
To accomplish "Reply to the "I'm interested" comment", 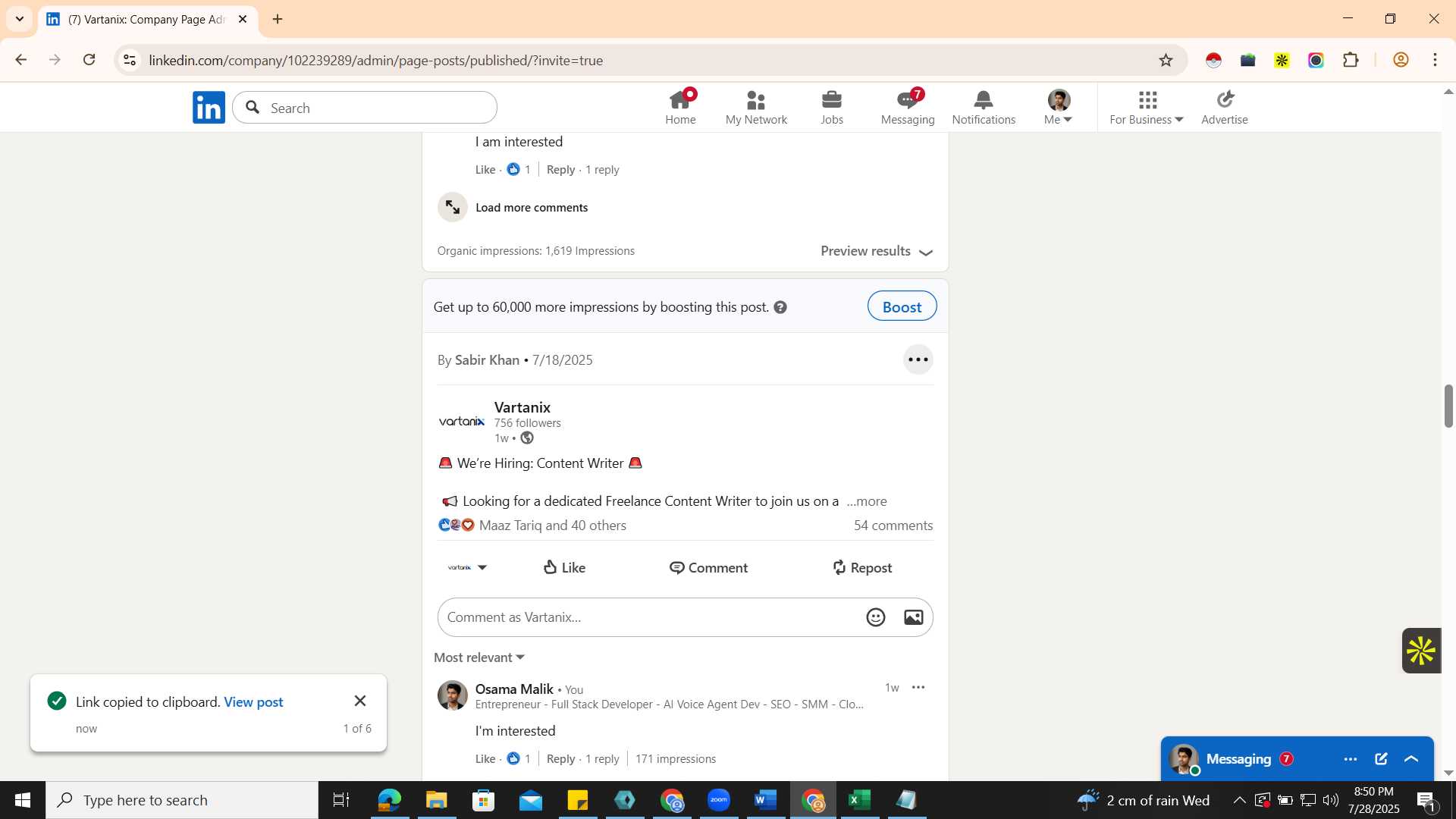I will pyautogui.click(x=560, y=759).
